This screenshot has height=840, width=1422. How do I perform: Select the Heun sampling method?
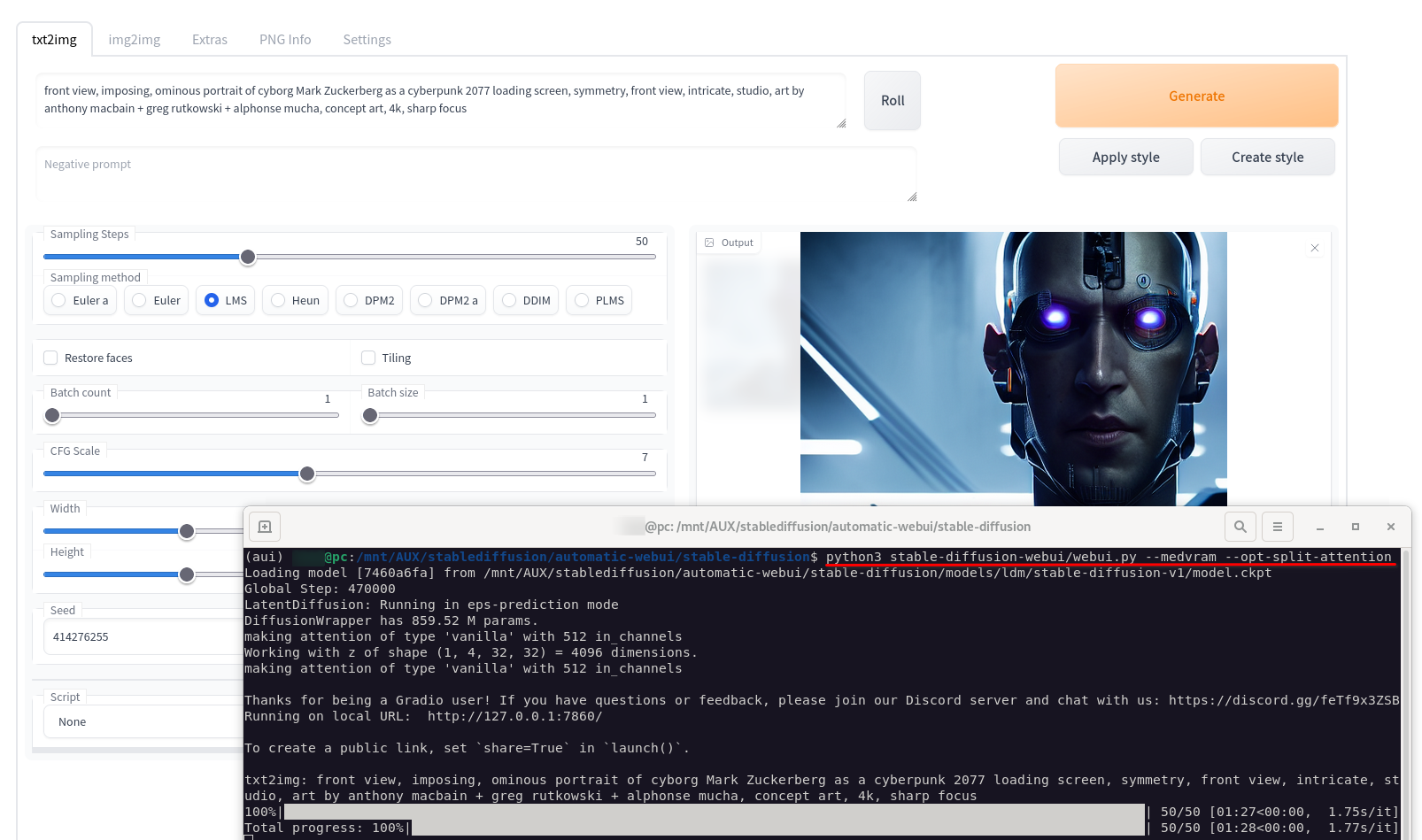coord(277,300)
